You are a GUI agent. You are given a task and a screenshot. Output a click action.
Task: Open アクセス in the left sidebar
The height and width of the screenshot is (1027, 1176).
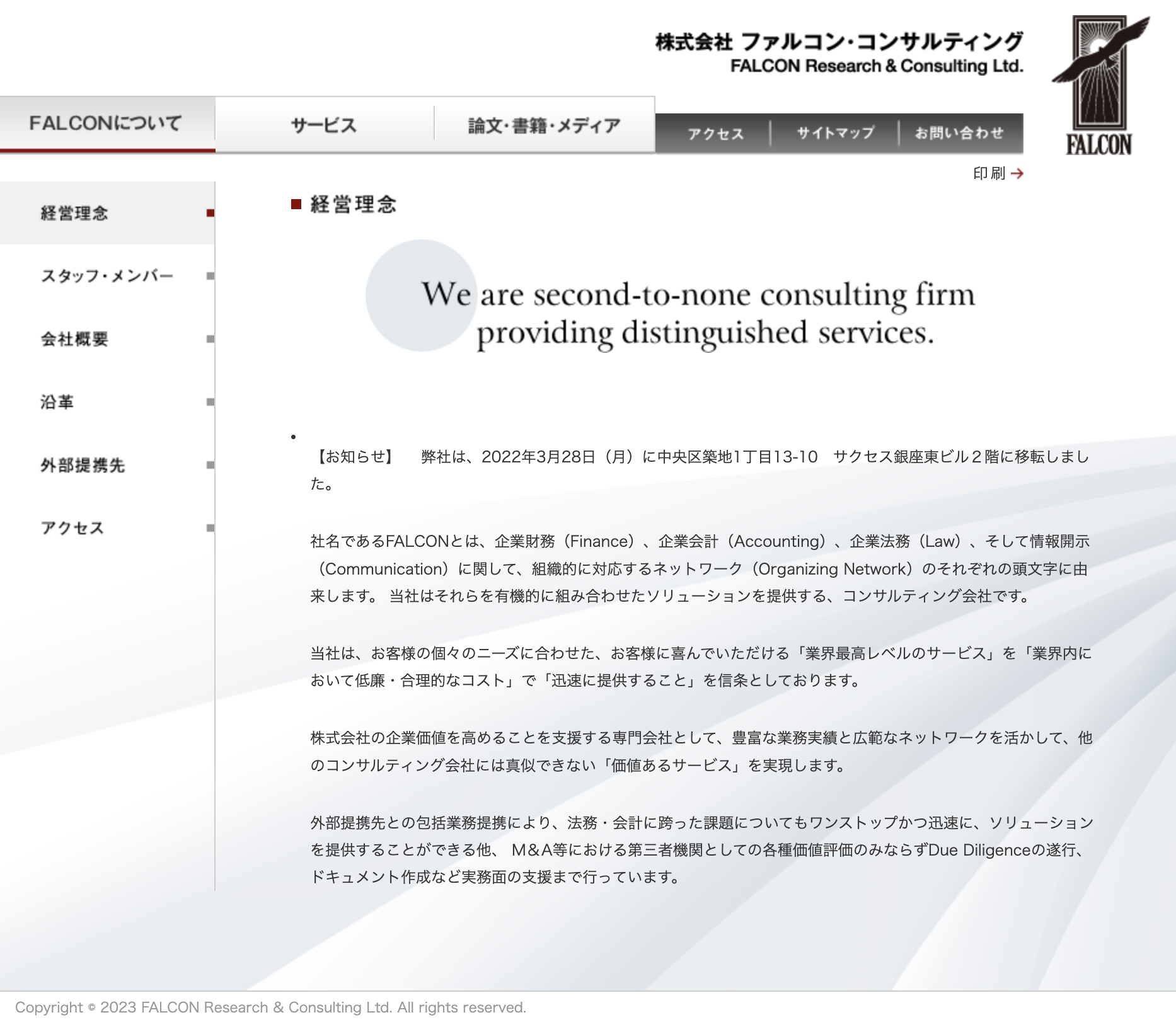107,528
